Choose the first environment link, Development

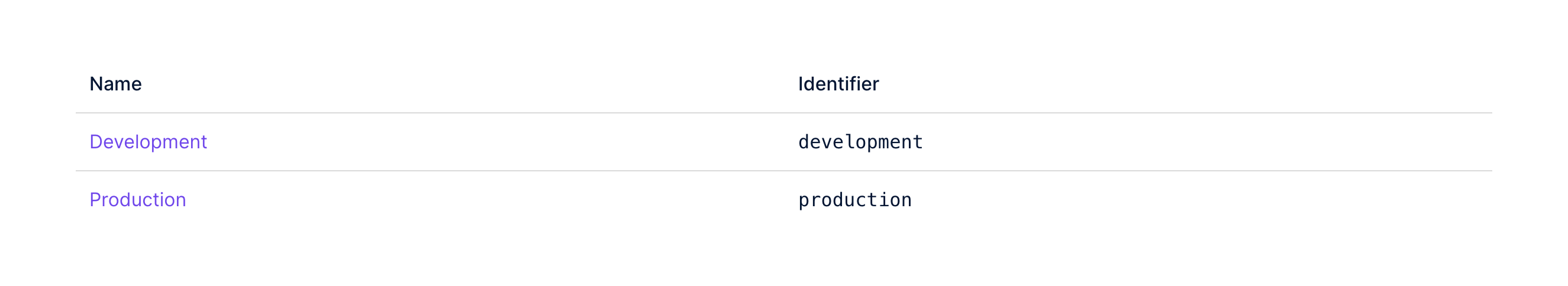coord(148,142)
